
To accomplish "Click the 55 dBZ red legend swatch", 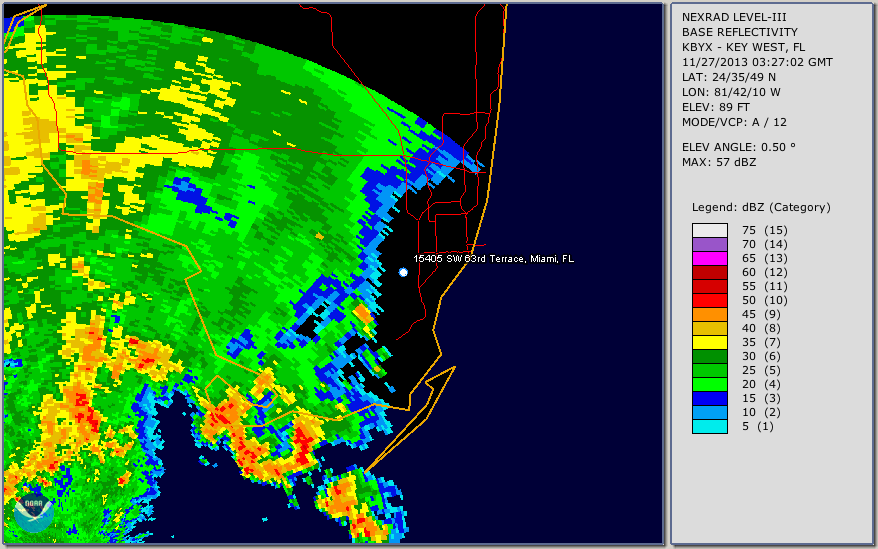I will click(x=709, y=286).
